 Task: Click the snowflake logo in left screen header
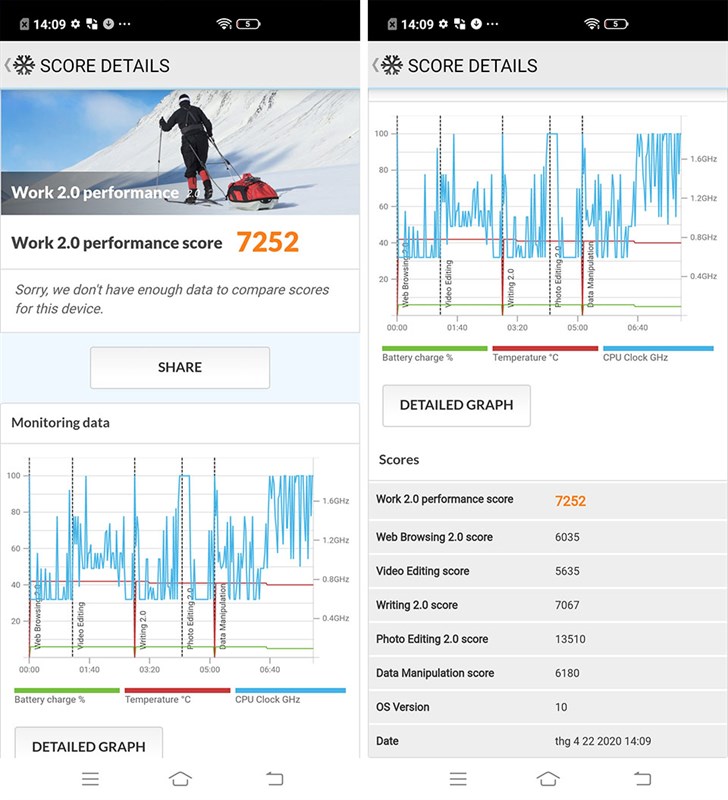pos(24,65)
